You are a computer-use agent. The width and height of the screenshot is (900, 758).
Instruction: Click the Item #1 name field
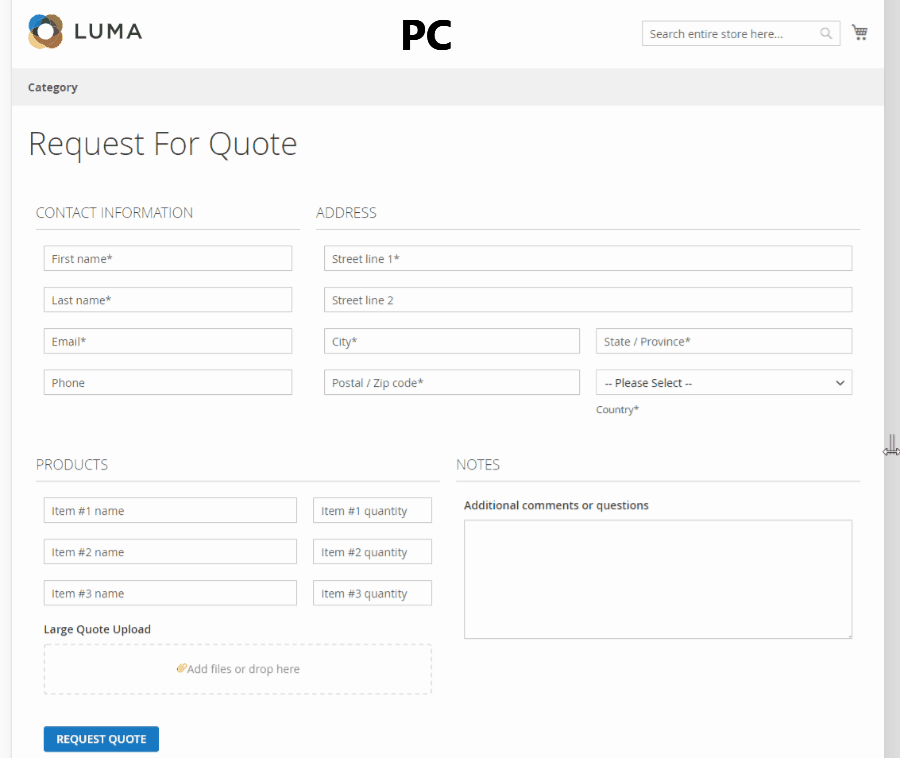click(170, 510)
